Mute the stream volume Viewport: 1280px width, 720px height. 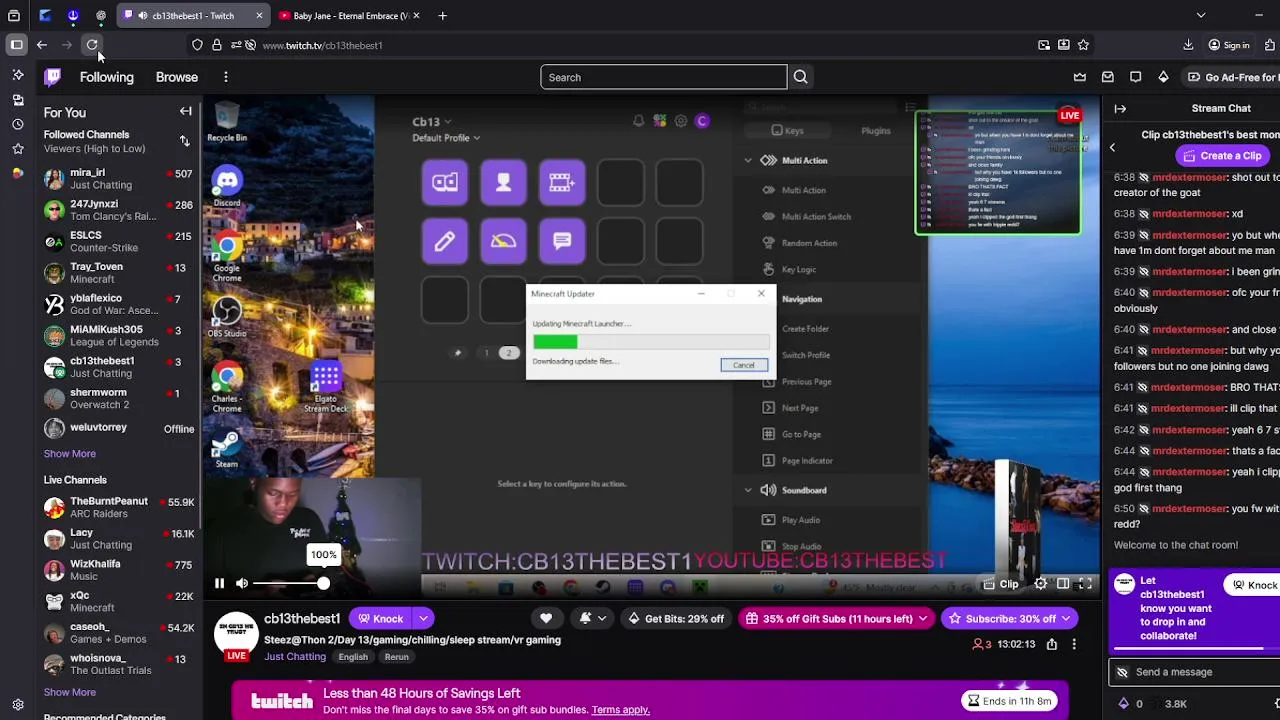pos(242,584)
